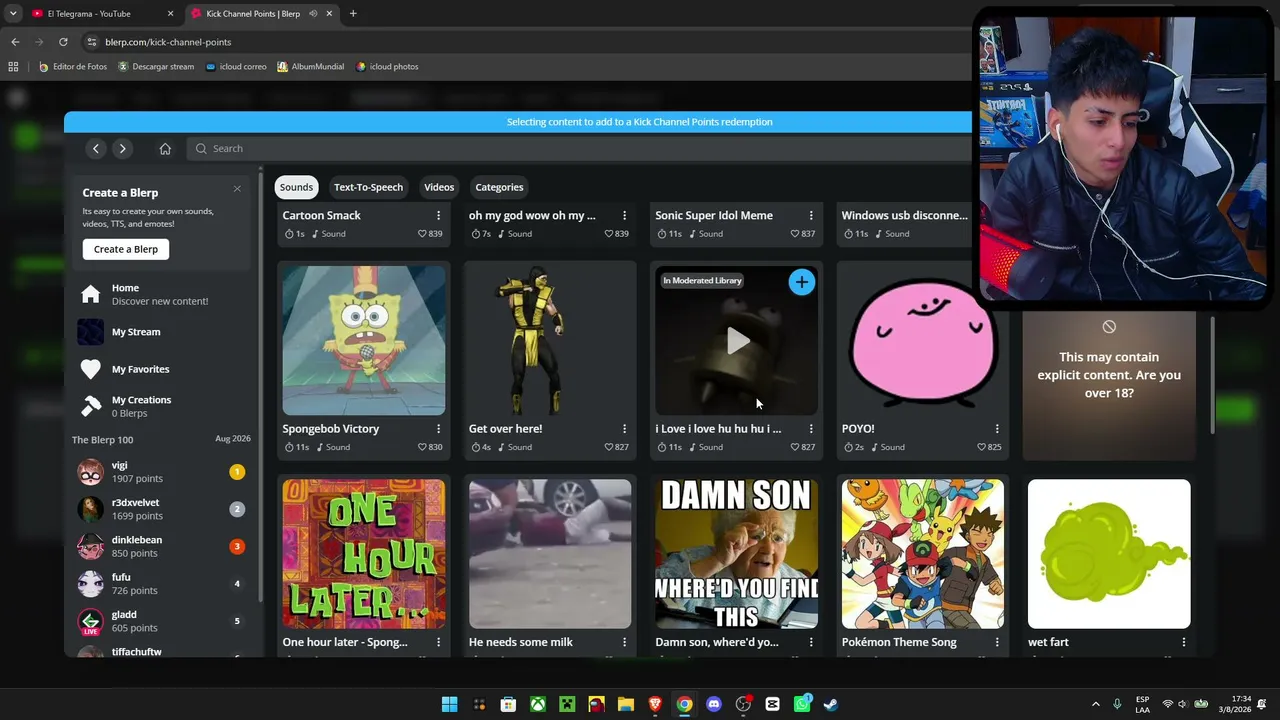Open vigi's profile avatar in Blerp 100
The width and height of the screenshot is (1280, 720).
coord(91,472)
